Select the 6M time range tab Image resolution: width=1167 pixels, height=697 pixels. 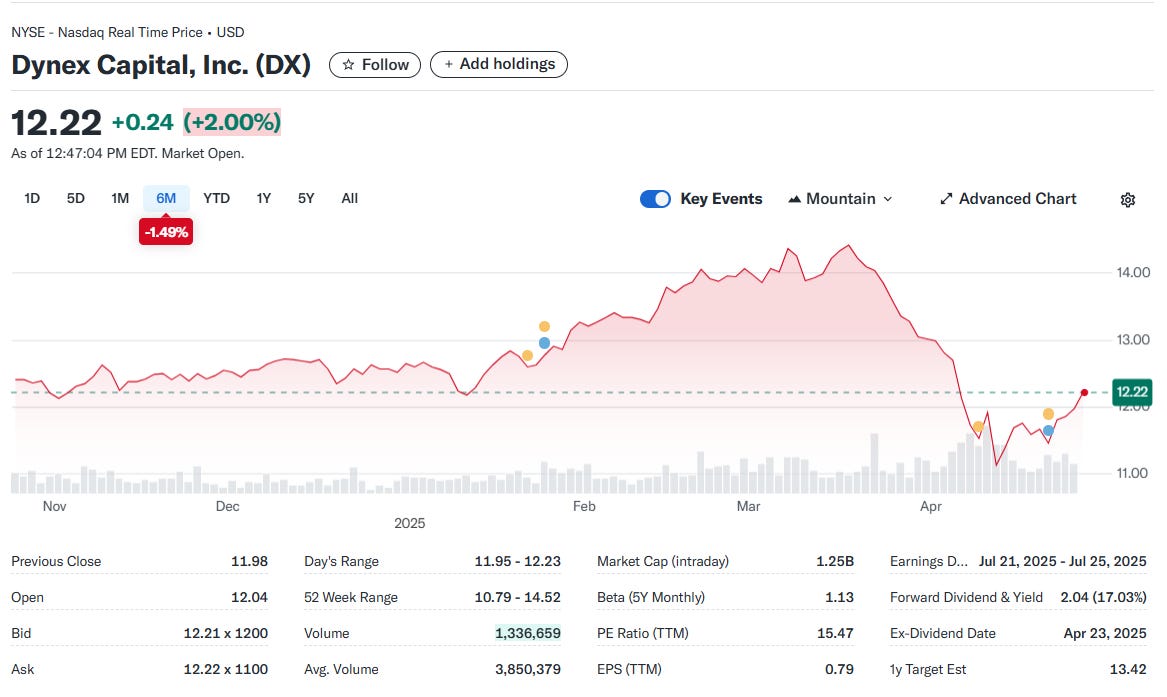point(166,199)
